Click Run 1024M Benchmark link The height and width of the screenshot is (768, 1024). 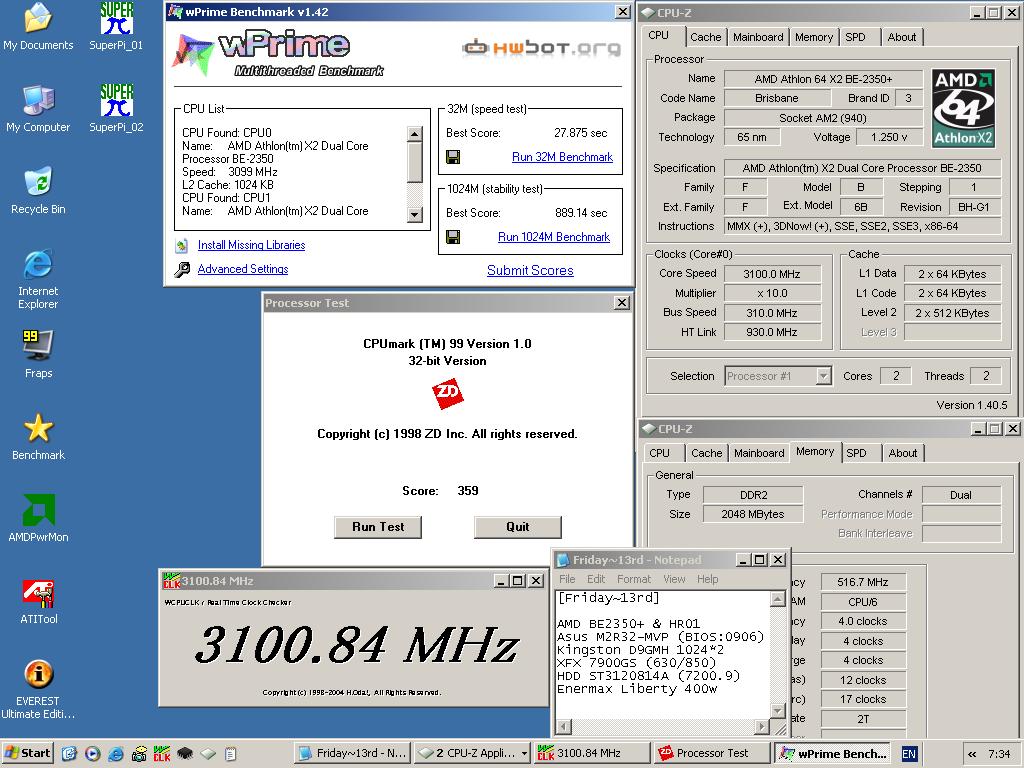[x=554, y=237]
